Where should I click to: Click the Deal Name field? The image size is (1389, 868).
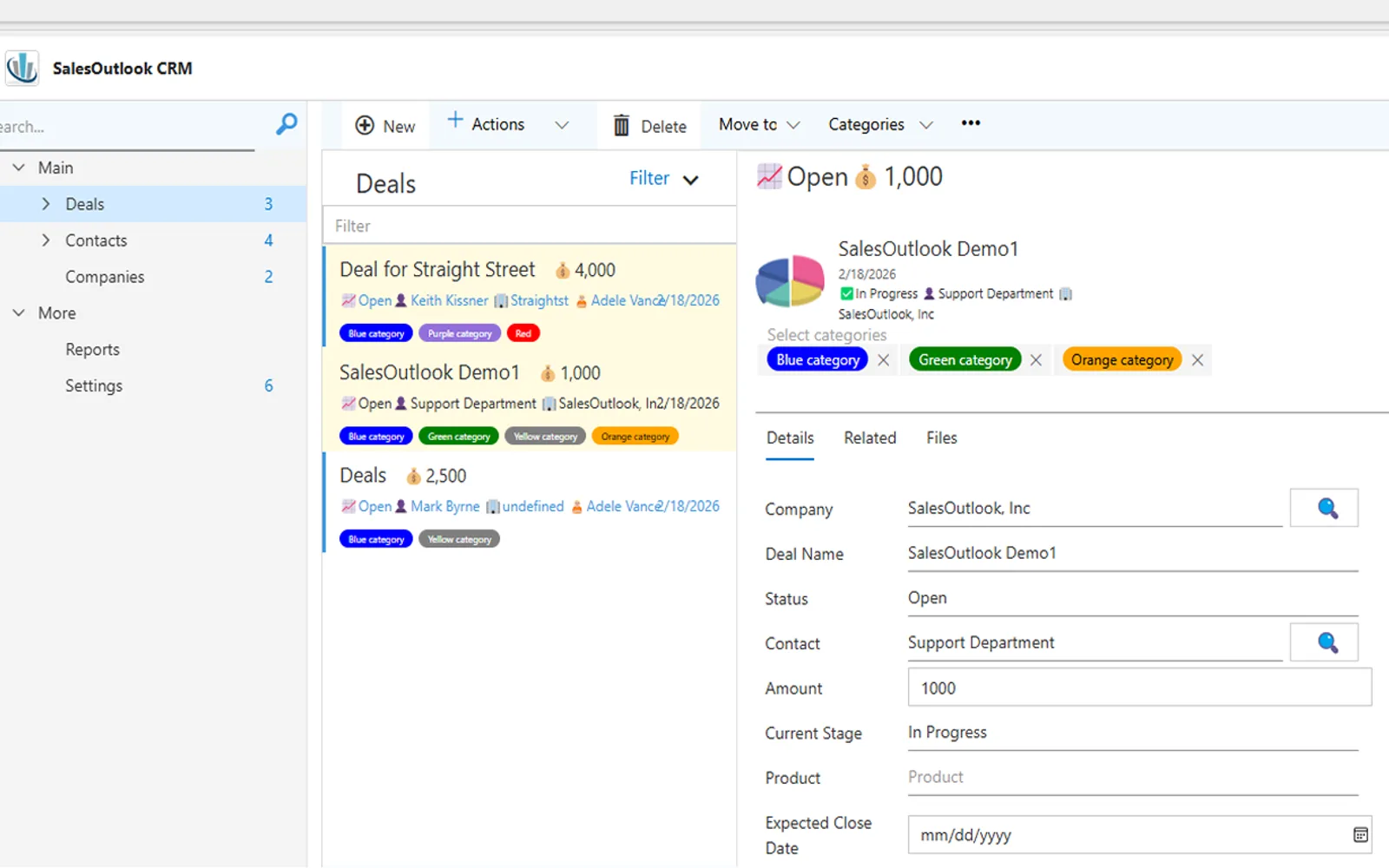[x=1133, y=553]
